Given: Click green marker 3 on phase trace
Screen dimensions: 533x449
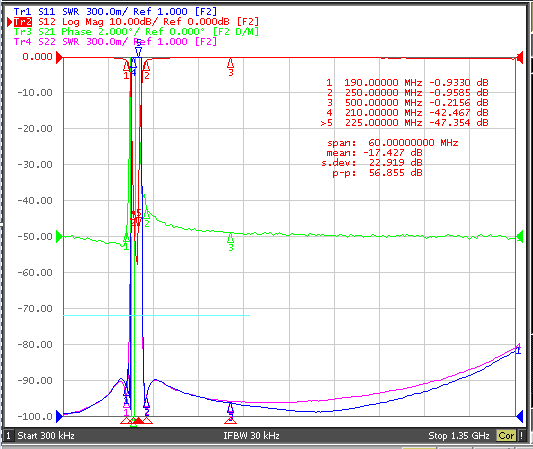Looking at the screenshot, I should point(231,242).
